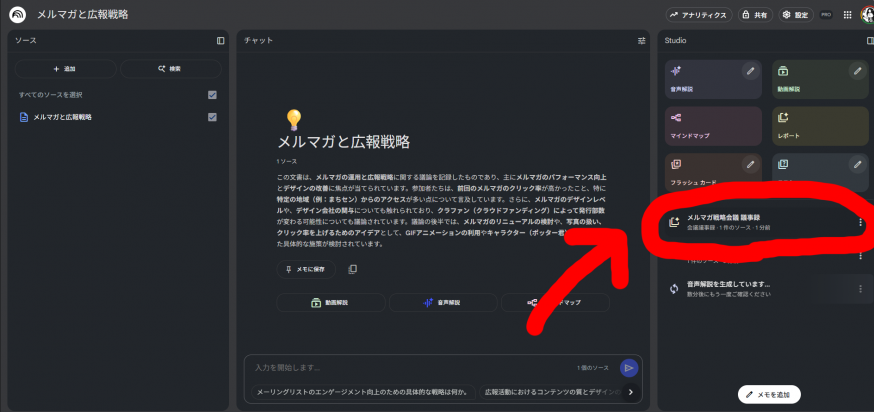Image resolution: width=874 pixels, height=412 pixels.
Task: Open the アナリティクス page
Action: [x=698, y=15]
